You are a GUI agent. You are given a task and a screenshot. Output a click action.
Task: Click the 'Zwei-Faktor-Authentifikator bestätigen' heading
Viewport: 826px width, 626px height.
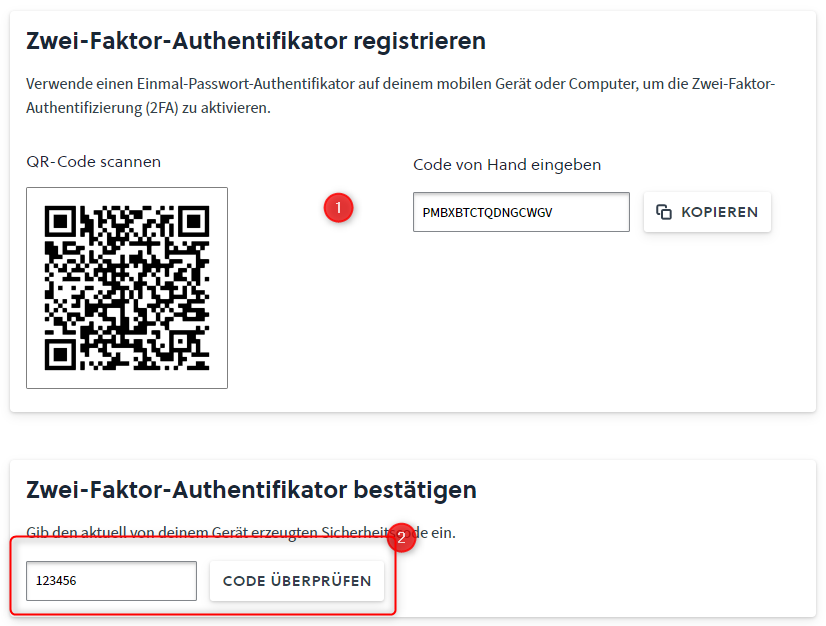251,490
